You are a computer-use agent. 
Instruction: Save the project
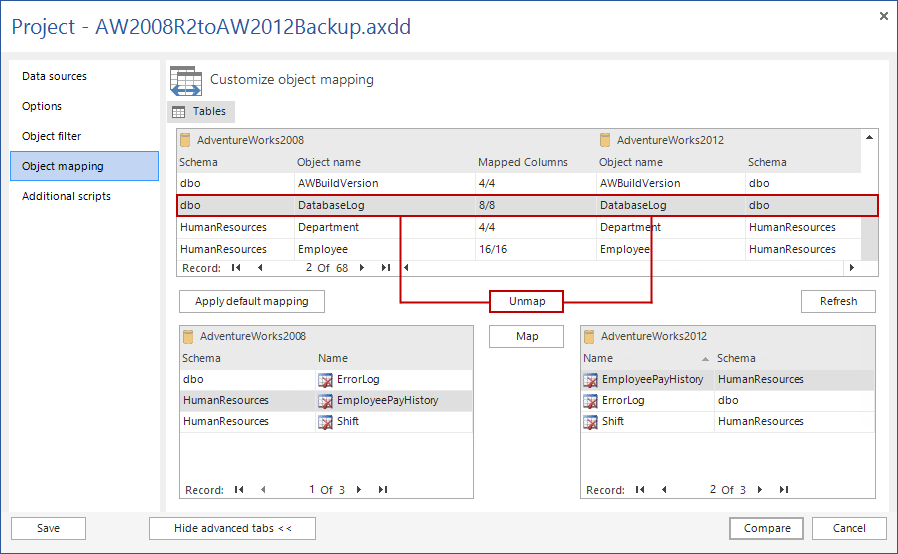[49, 528]
